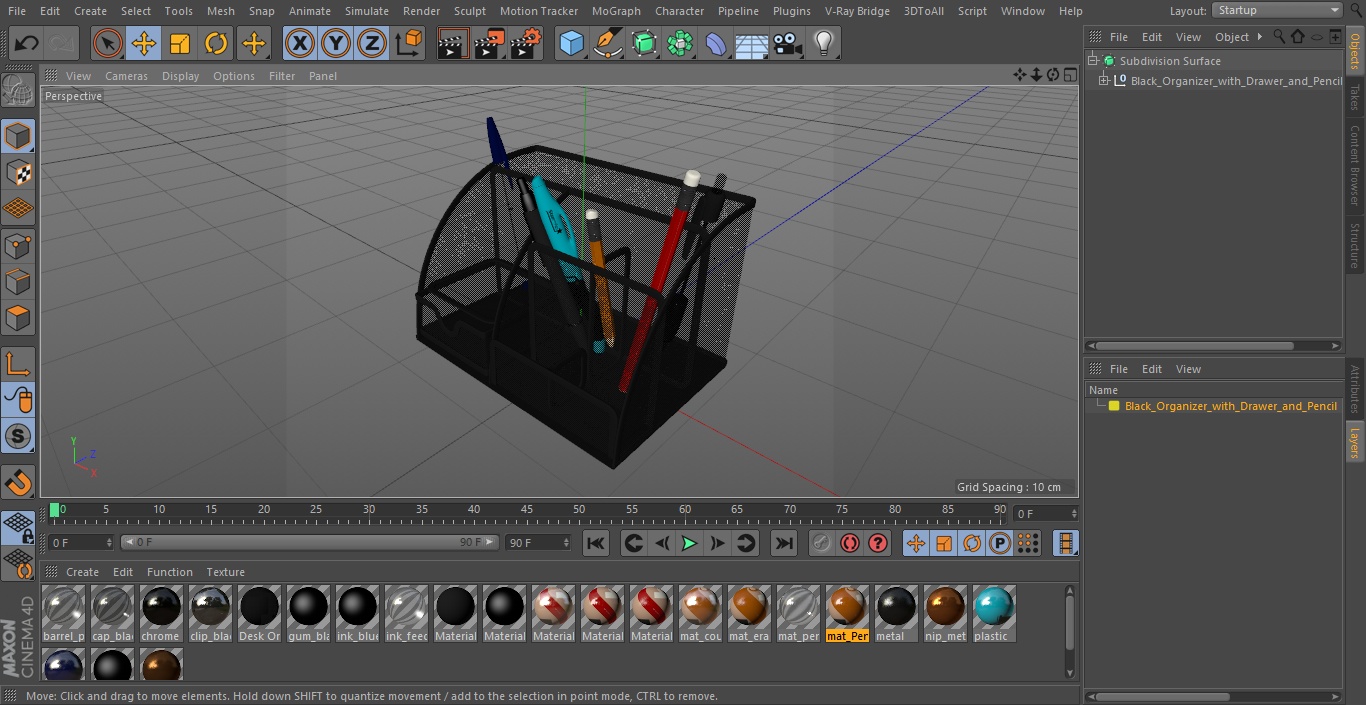This screenshot has height=705, width=1366.
Task: Open the Simulate menu
Action: (367, 11)
